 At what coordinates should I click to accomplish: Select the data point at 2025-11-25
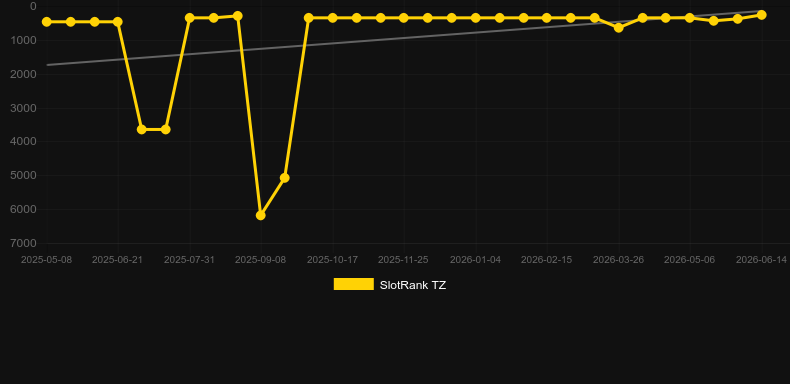(x=404, y=18)
